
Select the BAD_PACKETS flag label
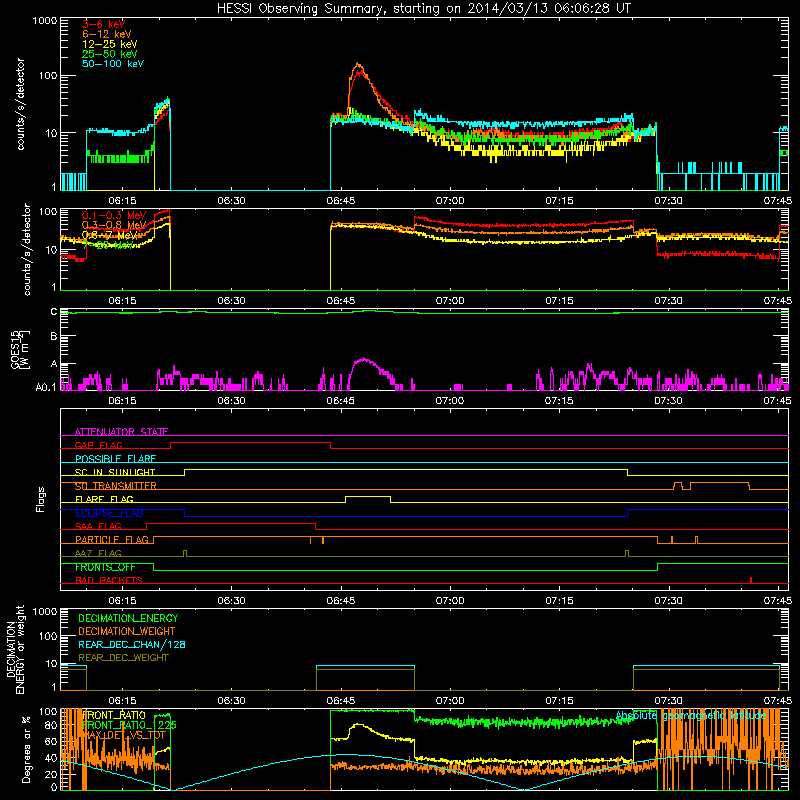(109, 580)
